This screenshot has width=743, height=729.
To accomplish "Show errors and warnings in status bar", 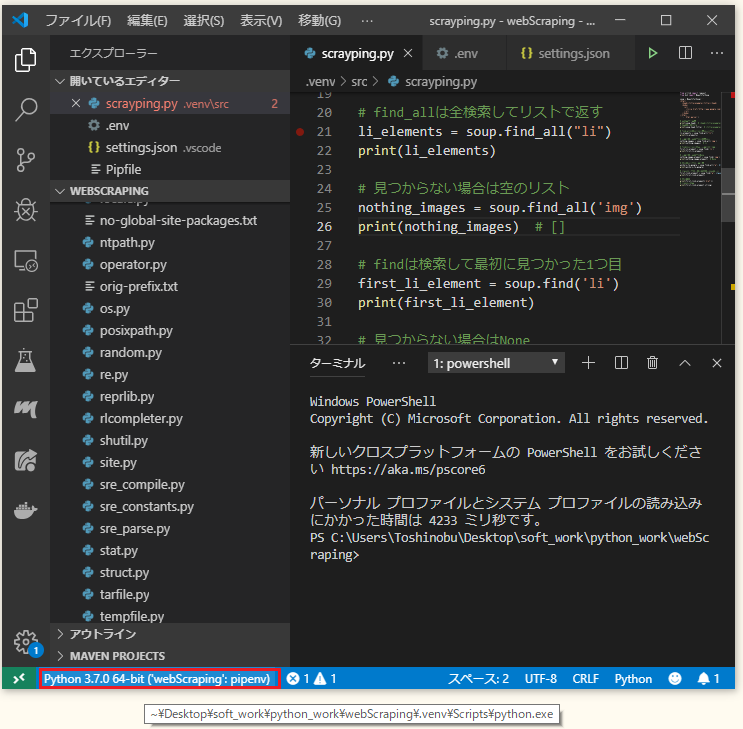I will pos(312,679).
